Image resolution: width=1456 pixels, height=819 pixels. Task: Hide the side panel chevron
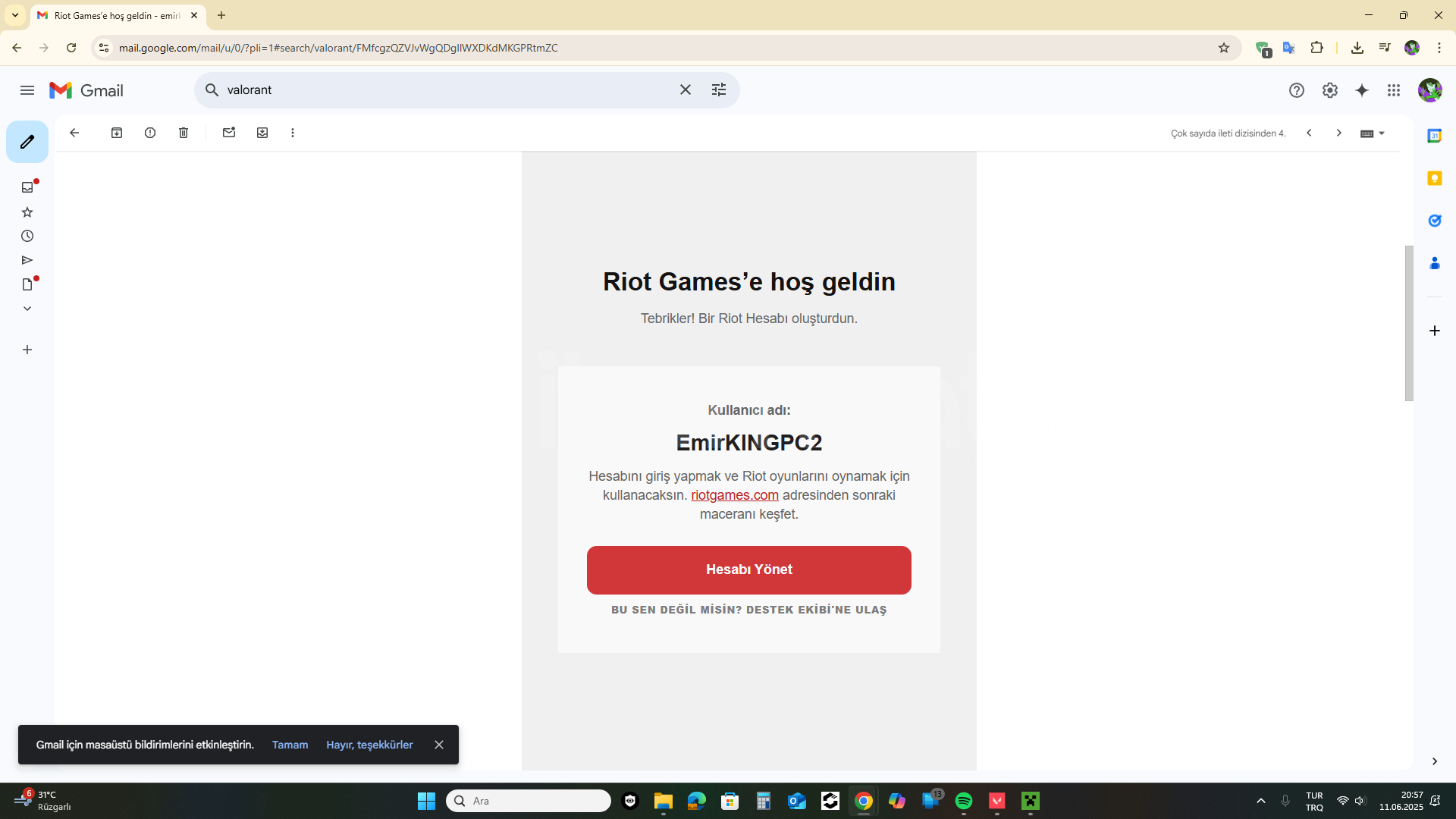1434,761
